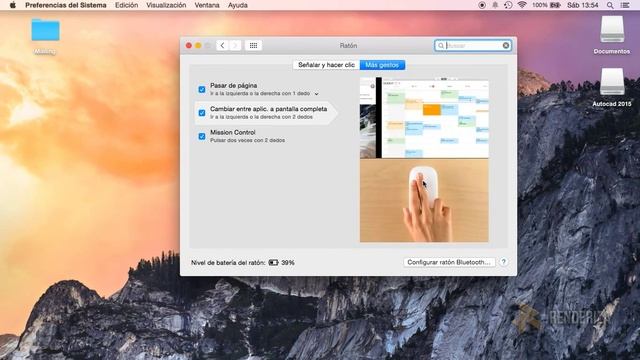
Task: Open the Time Machine menu bar icon
Action: (x=508, y=5)
